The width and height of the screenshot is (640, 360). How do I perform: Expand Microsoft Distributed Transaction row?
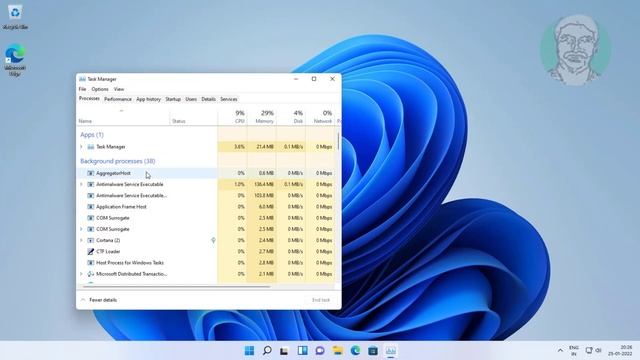(x=81, y=274)
